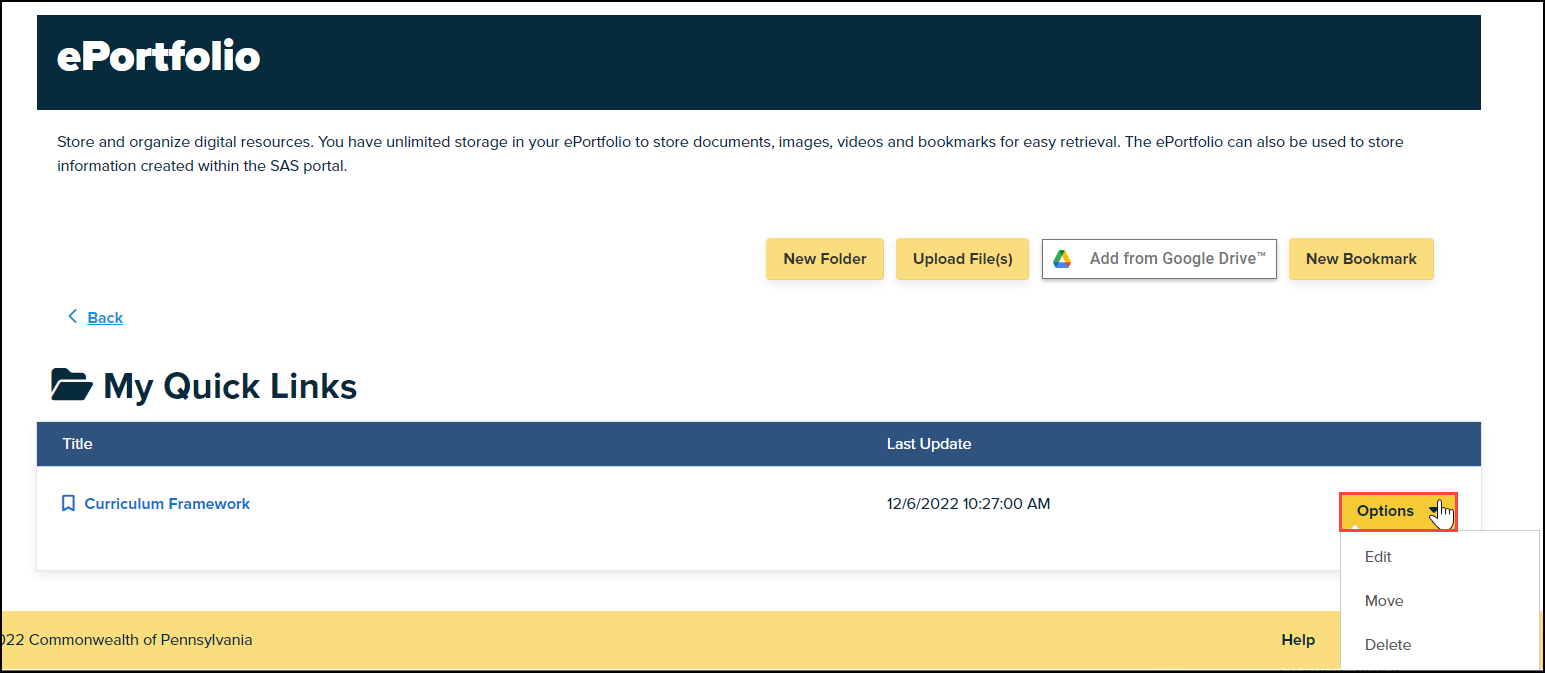
Task: Select the Last Update column header
Action: tap(928, 443)
